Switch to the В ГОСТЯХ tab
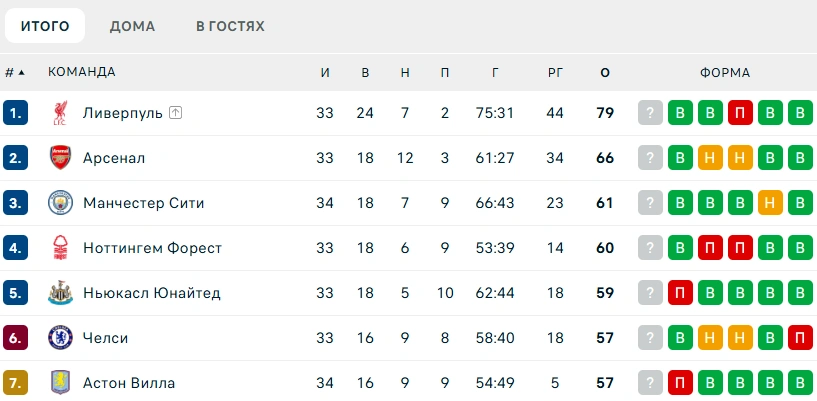This screenshot has height=401, width=817. (230, 26)
